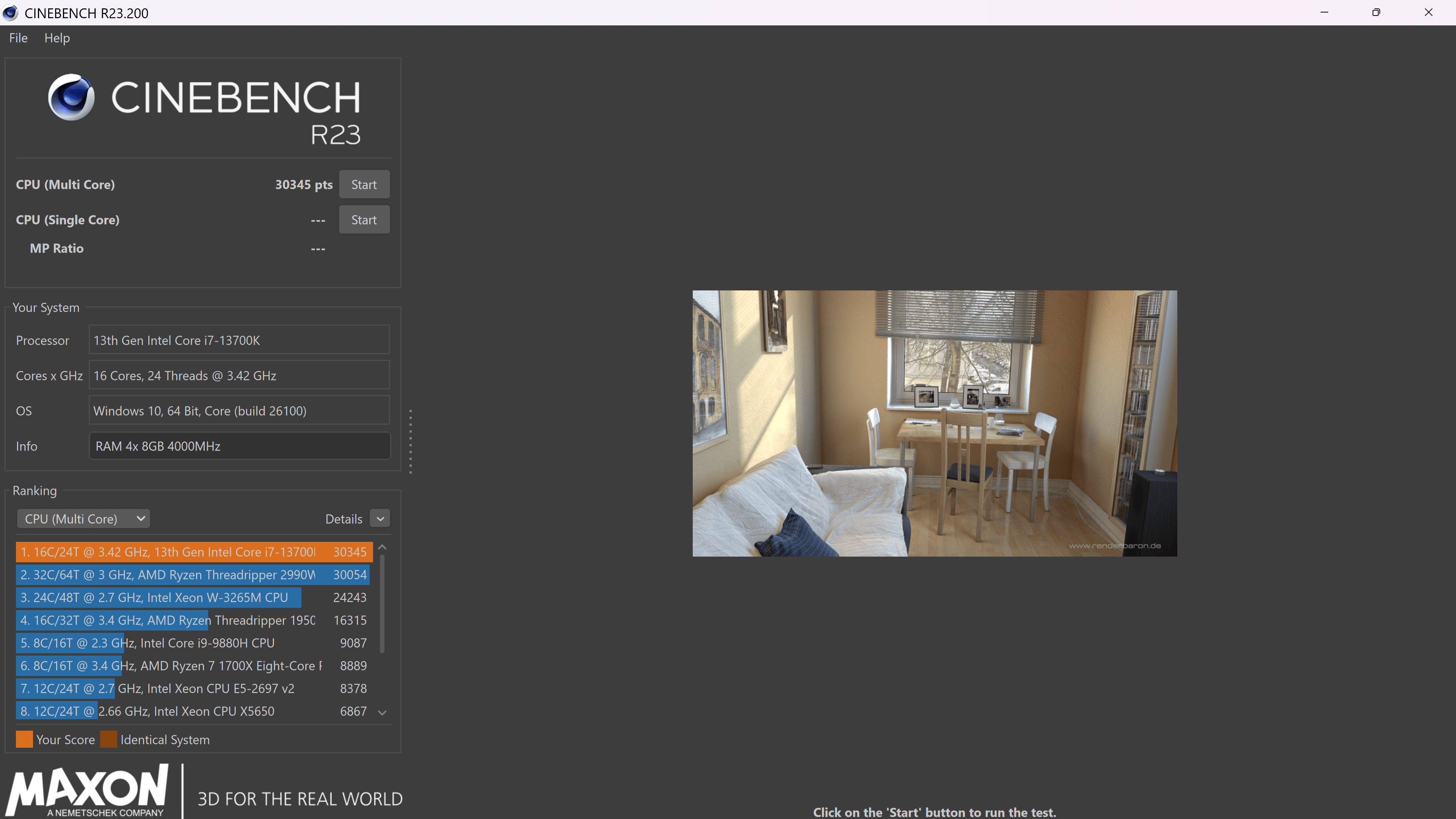The height and width of the screenshot is (819, 1456).
Task: Click the Your Score orange color swatch
Action: tap(24, 739)
